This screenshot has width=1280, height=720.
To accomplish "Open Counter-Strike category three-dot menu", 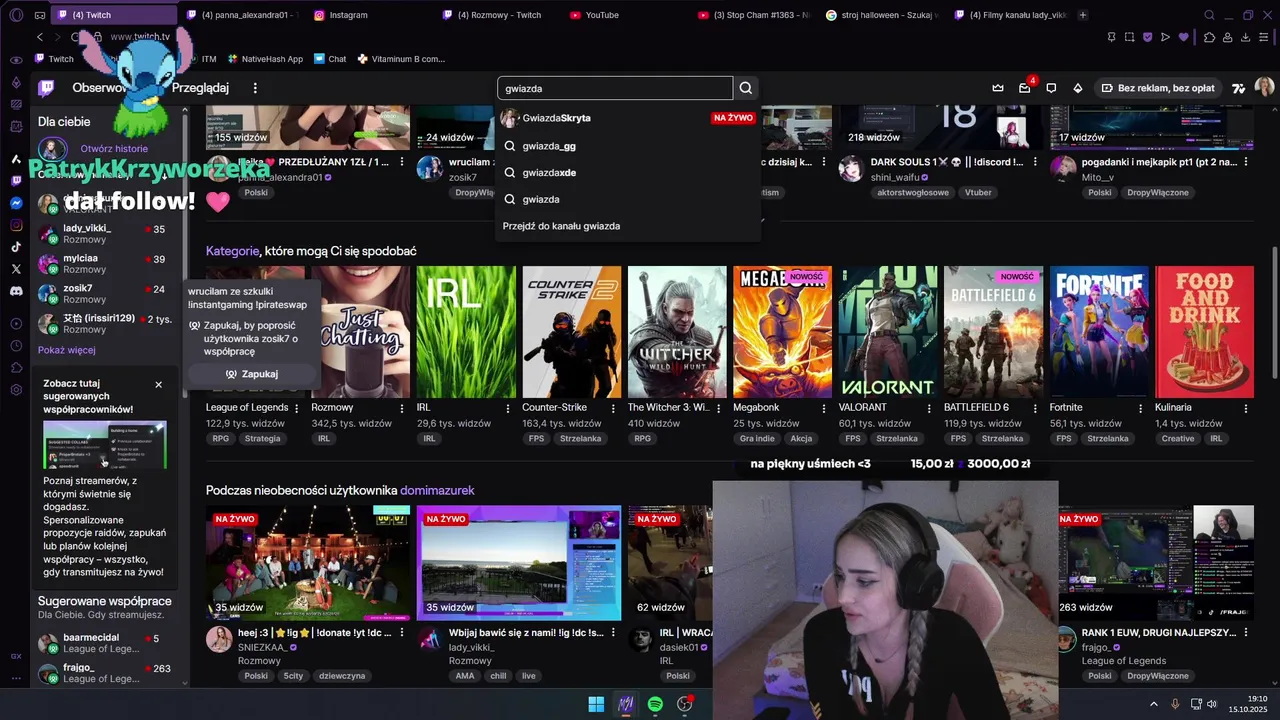I will pos(614,408).
